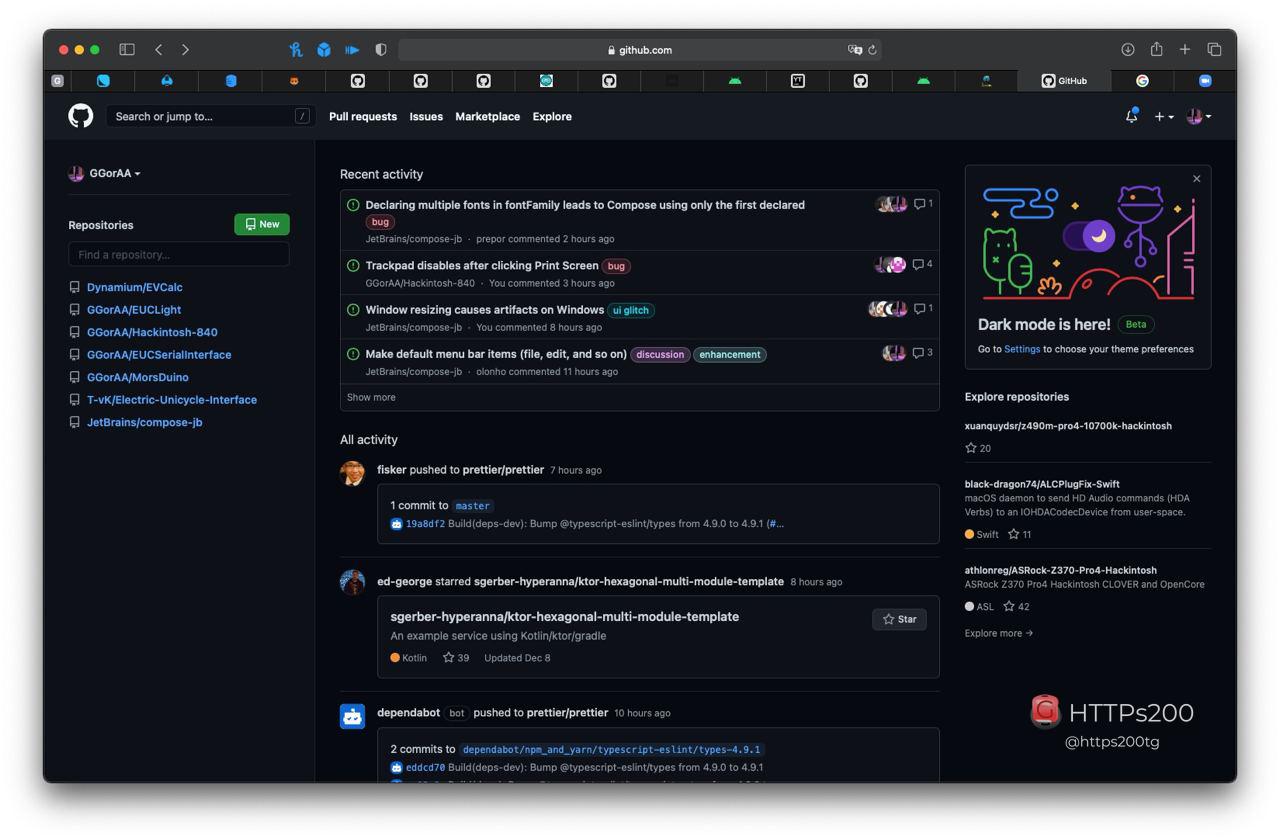Open xuanquydsr/z490m-pro4-10700k-hackintosh repository

pos(1068,426)
